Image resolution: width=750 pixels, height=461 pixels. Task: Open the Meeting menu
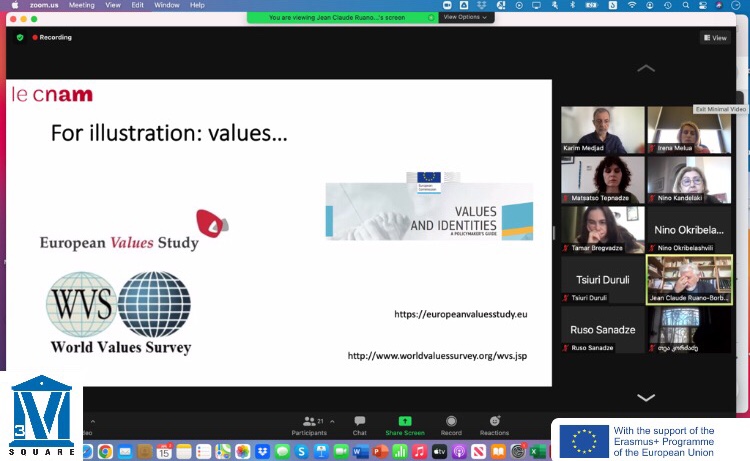(82, 5)
